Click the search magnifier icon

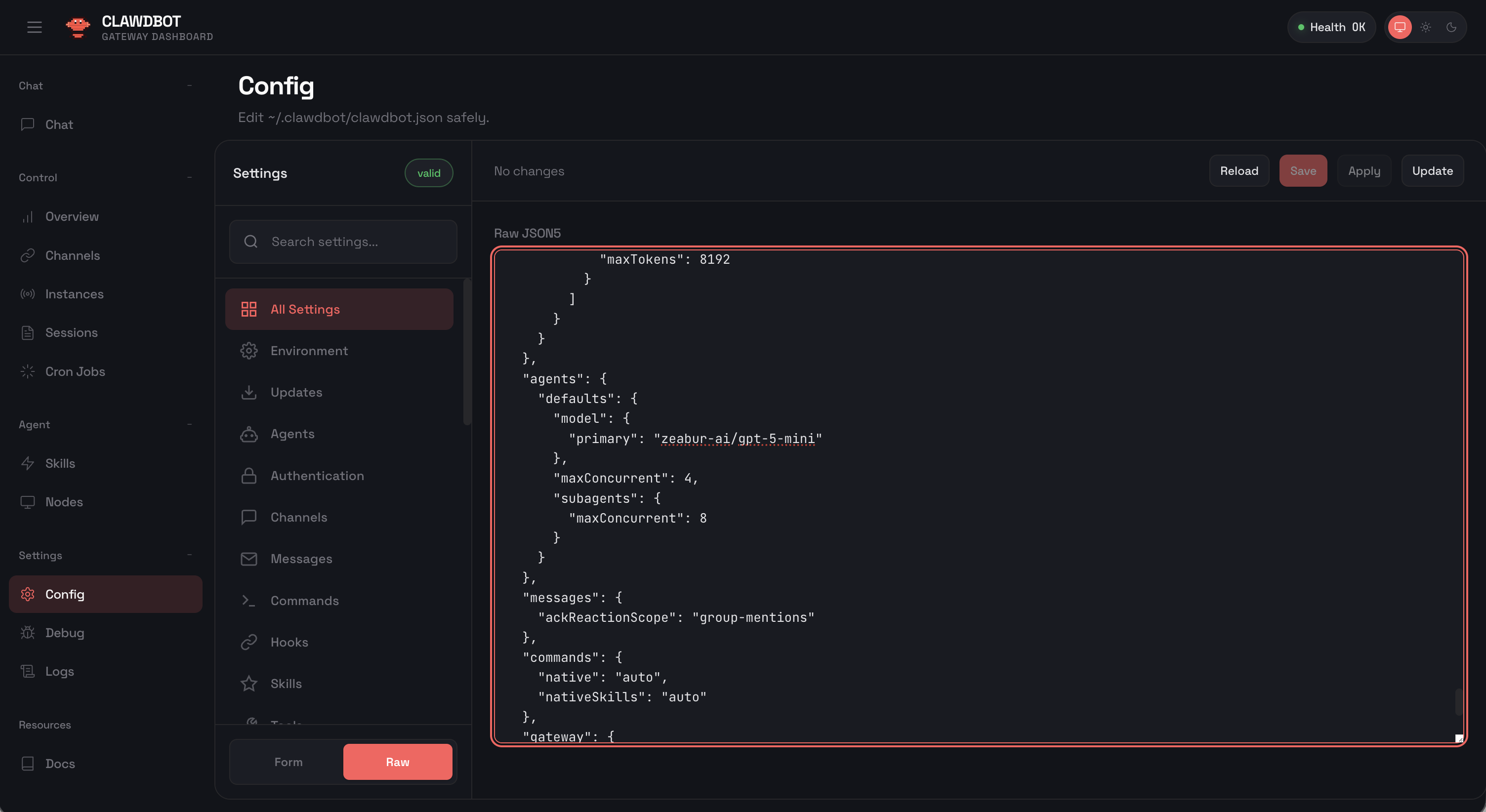pos(250,242)
